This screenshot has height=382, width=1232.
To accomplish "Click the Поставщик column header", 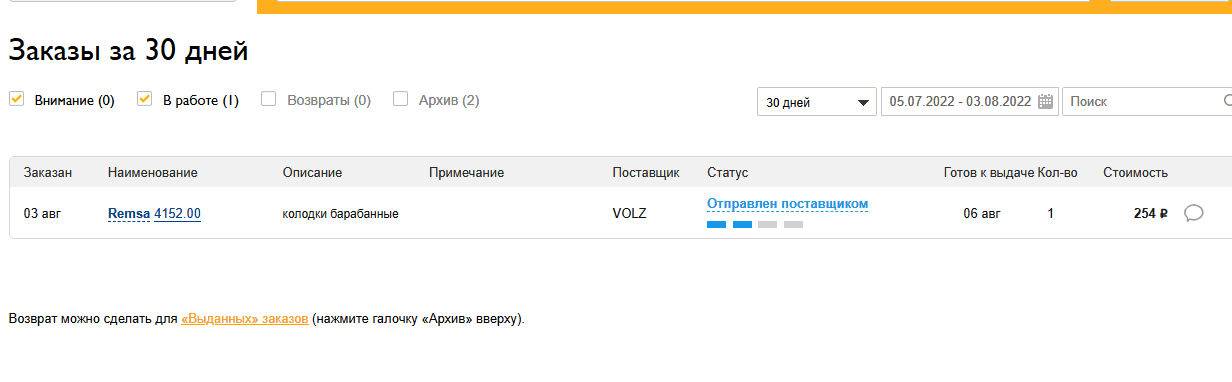I will (646, 173).
